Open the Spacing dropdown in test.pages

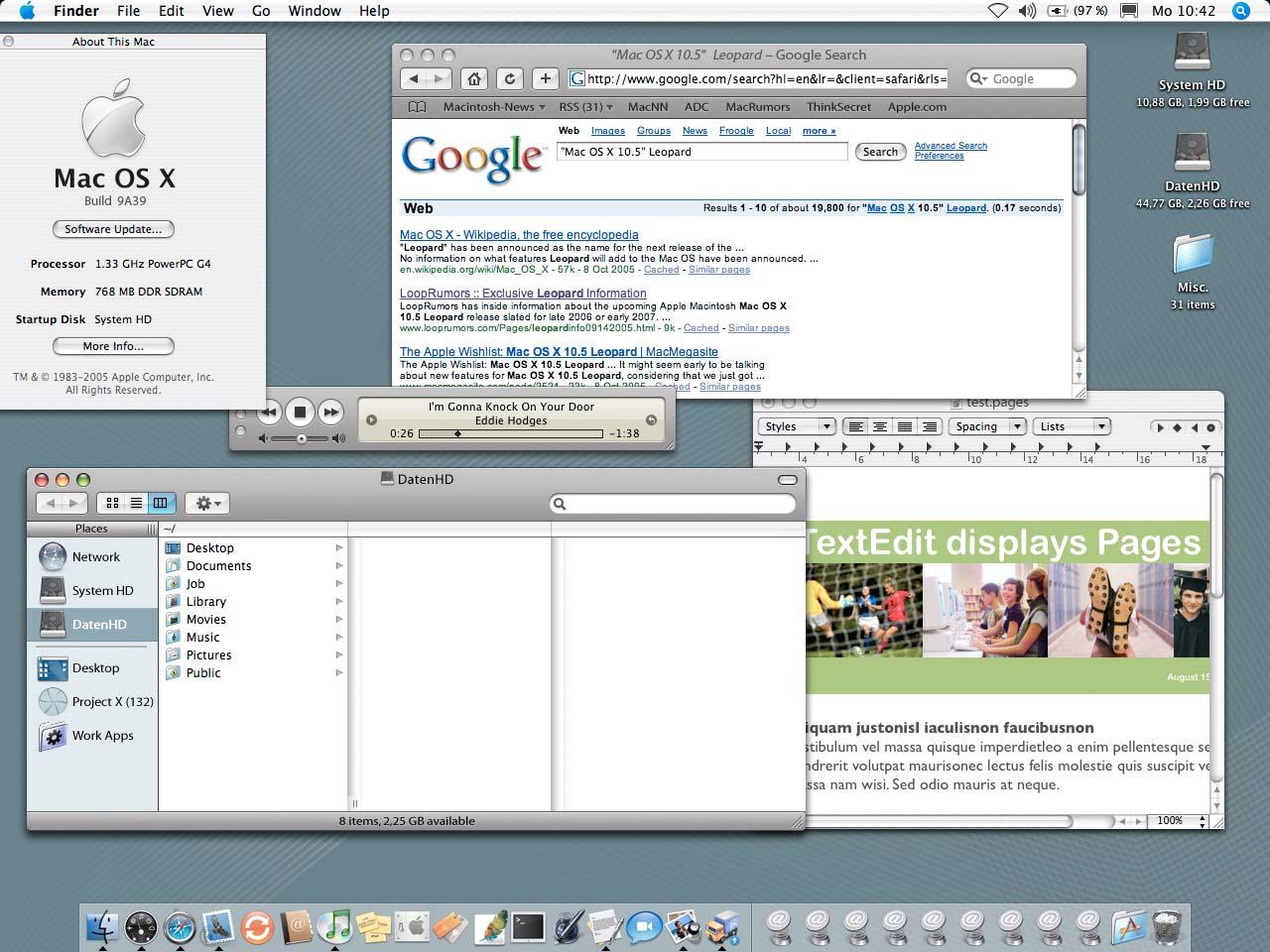(986, 426)
